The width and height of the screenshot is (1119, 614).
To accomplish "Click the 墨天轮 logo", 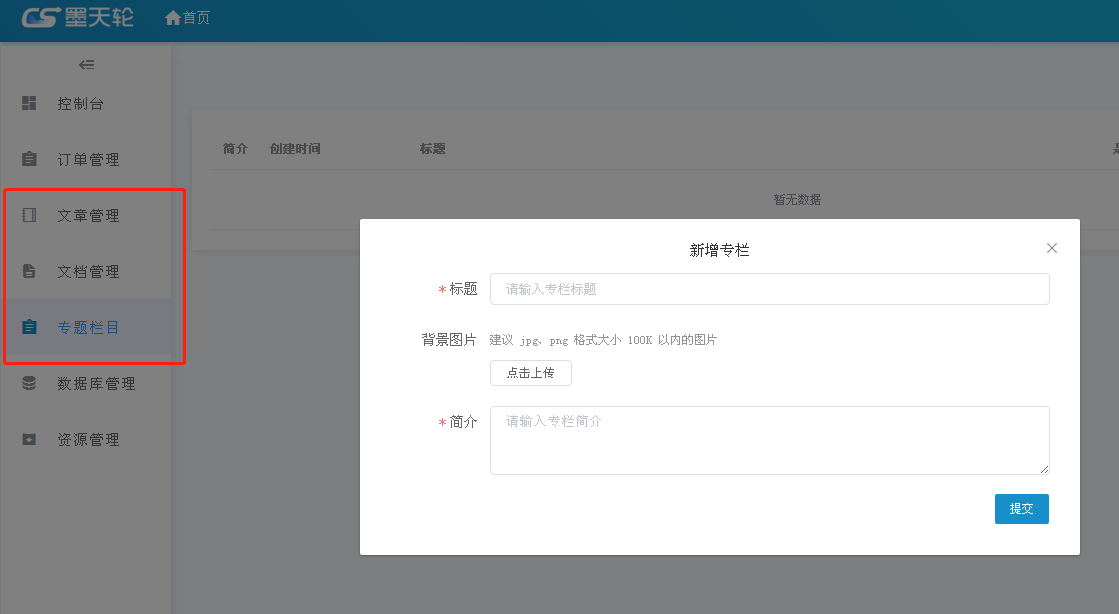I will click(77, 17).
